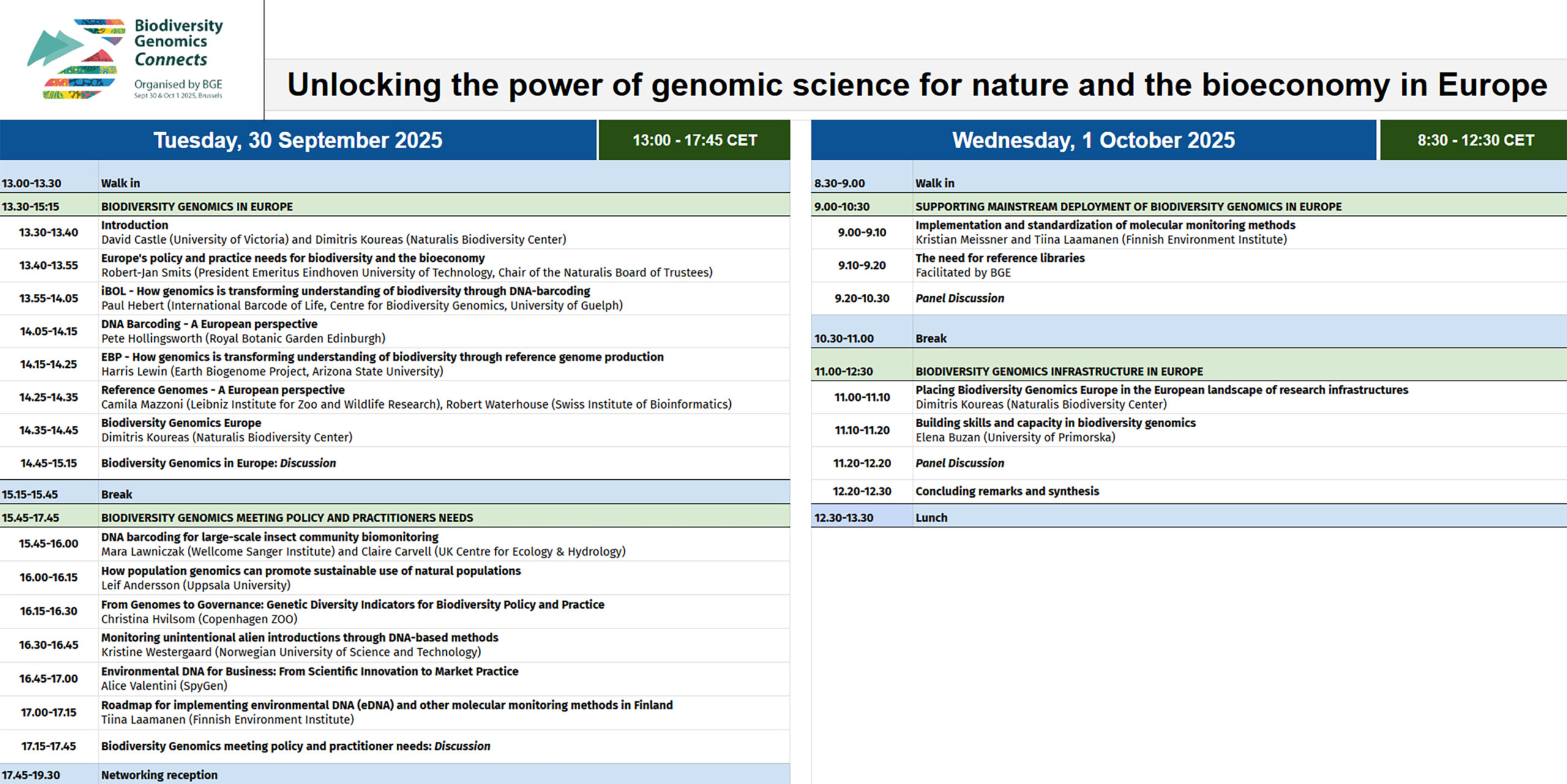Click the 8:30 - 12:30 CET time box
The height and width of the screenshot is (784, 1567).
click(1475, 140)
